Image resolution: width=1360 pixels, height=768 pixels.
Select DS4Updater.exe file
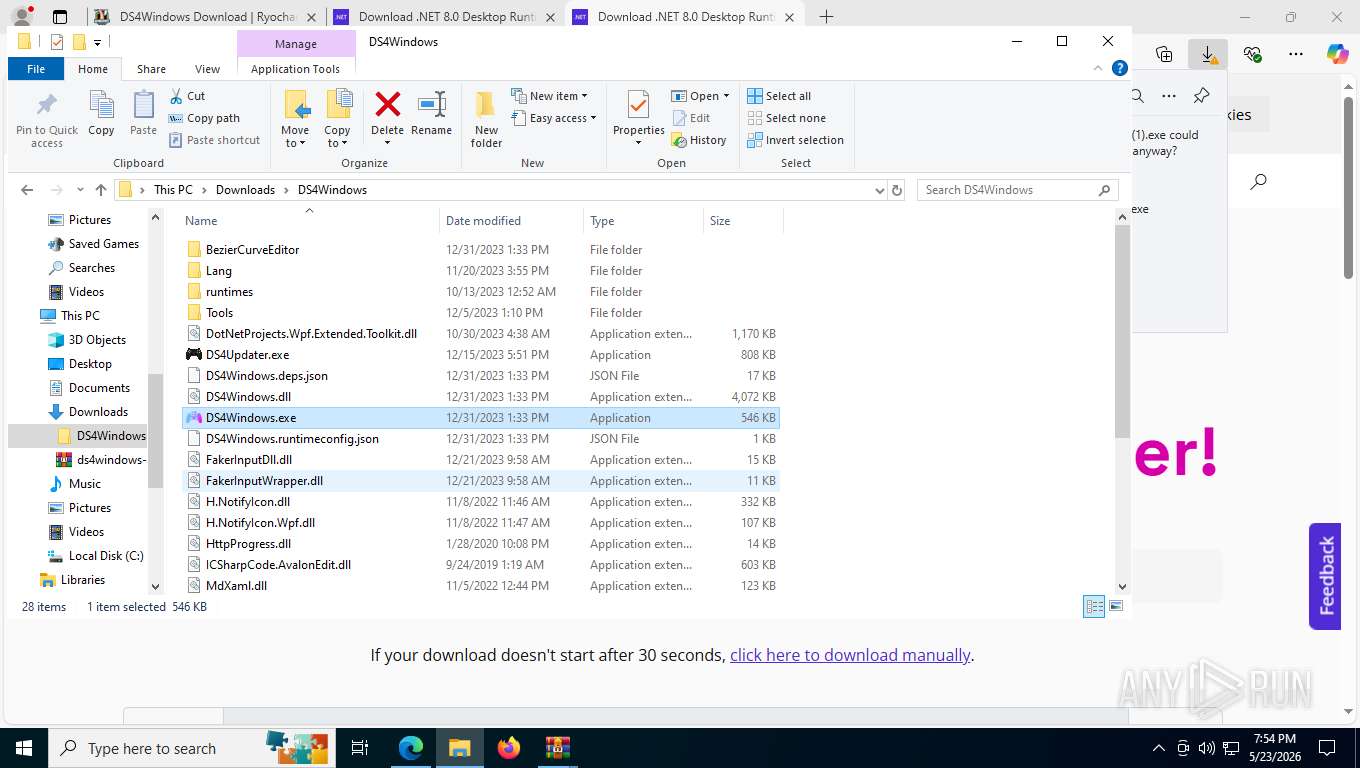point(480,355)
